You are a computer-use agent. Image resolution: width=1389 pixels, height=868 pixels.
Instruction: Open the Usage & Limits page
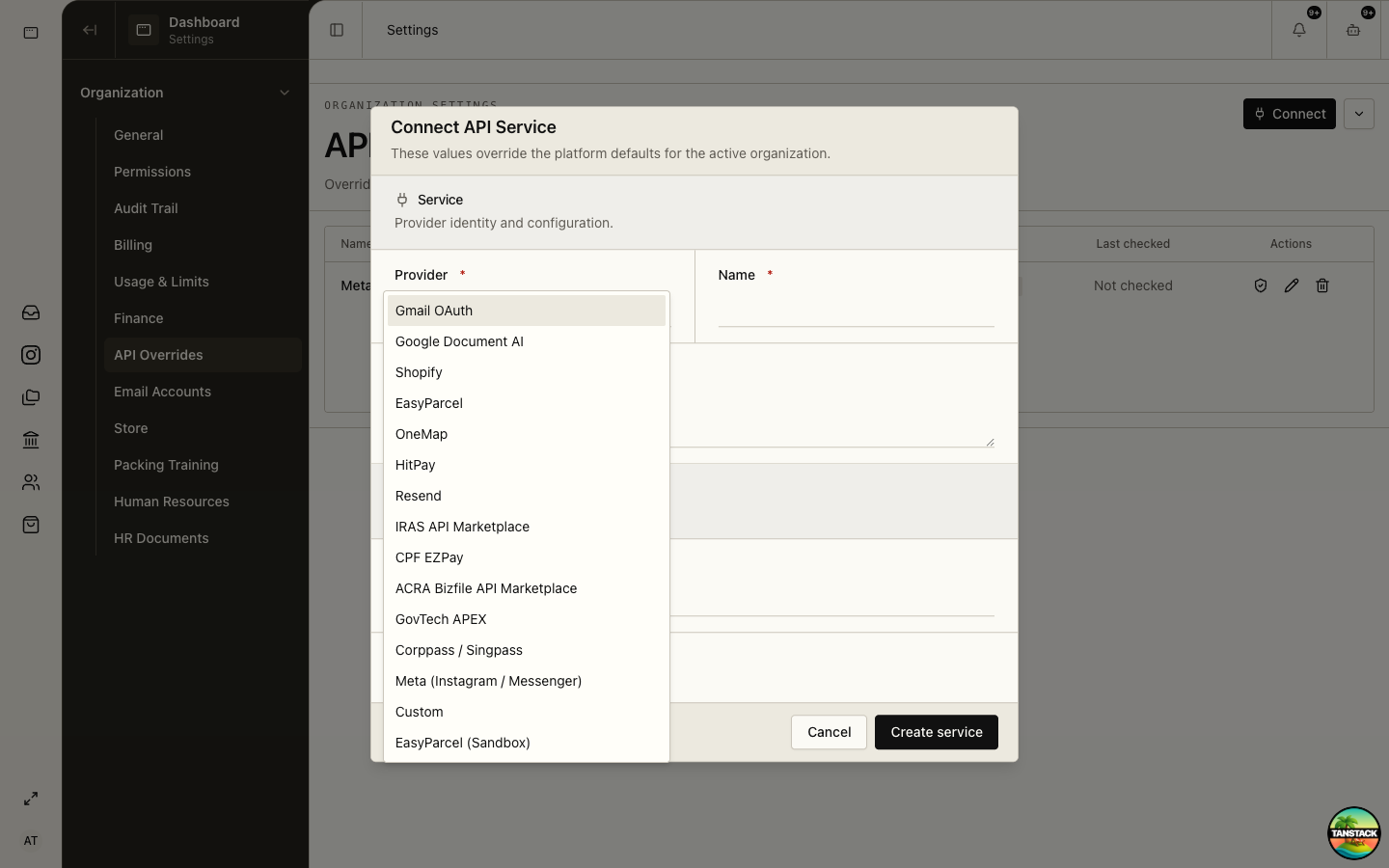coord(203,282)
